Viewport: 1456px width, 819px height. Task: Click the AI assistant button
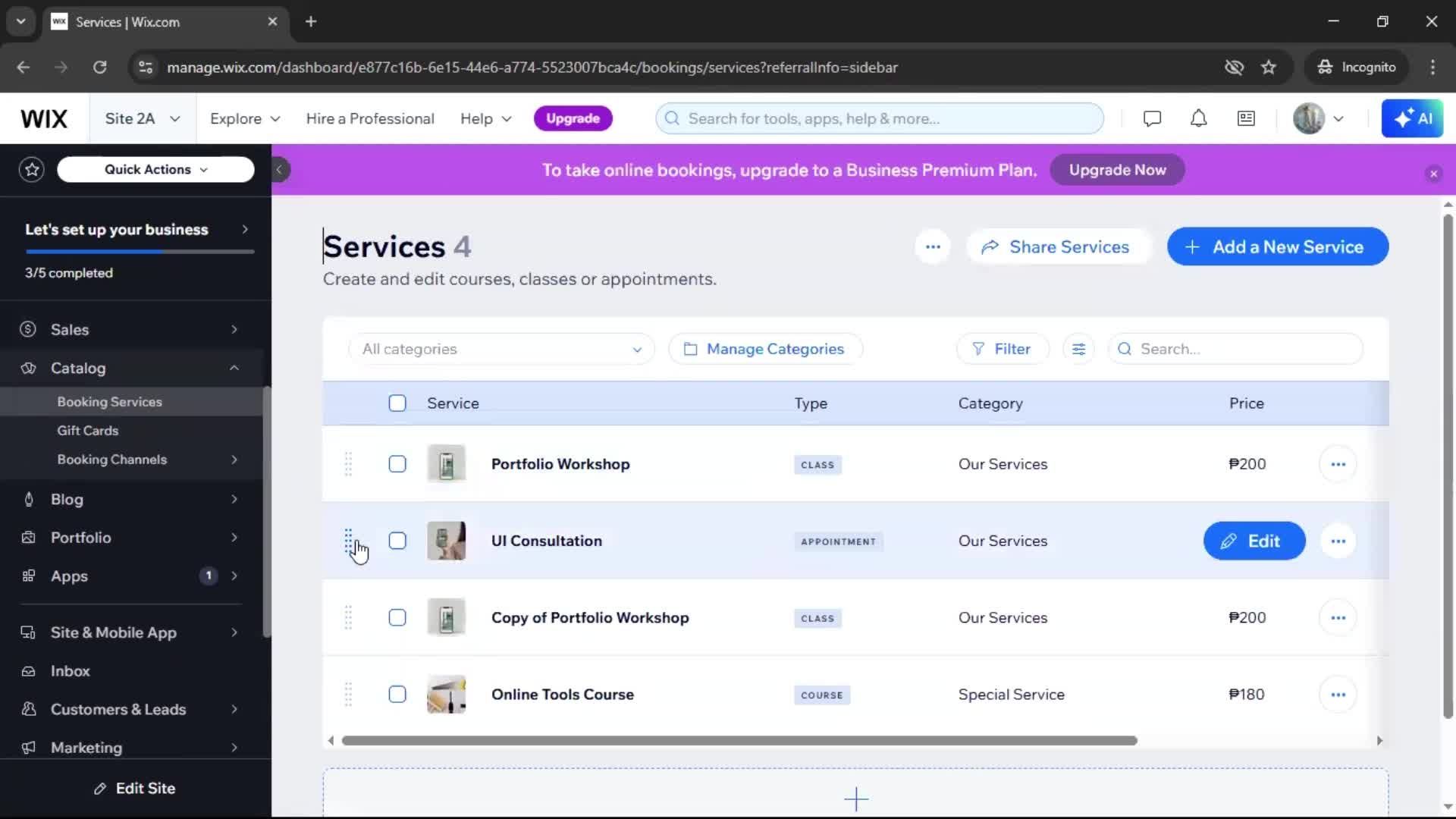[1412, 119]
